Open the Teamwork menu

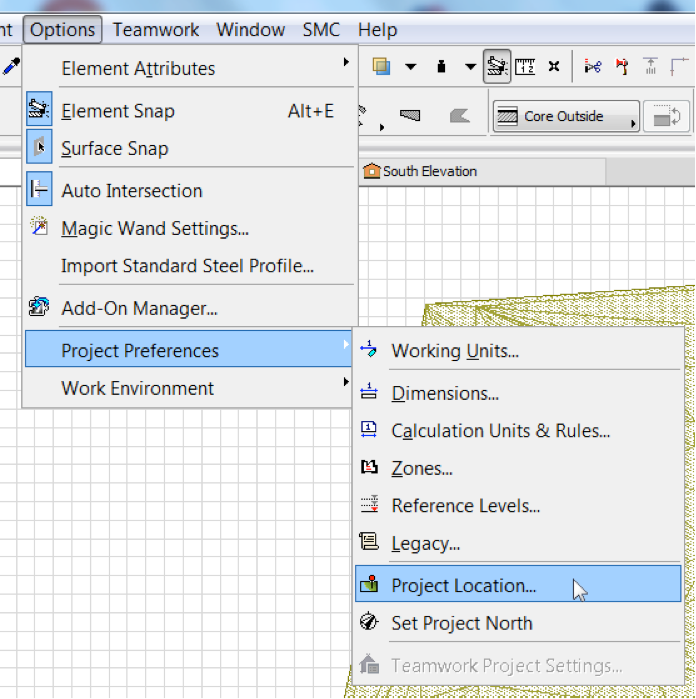click(x=156, y=29)
